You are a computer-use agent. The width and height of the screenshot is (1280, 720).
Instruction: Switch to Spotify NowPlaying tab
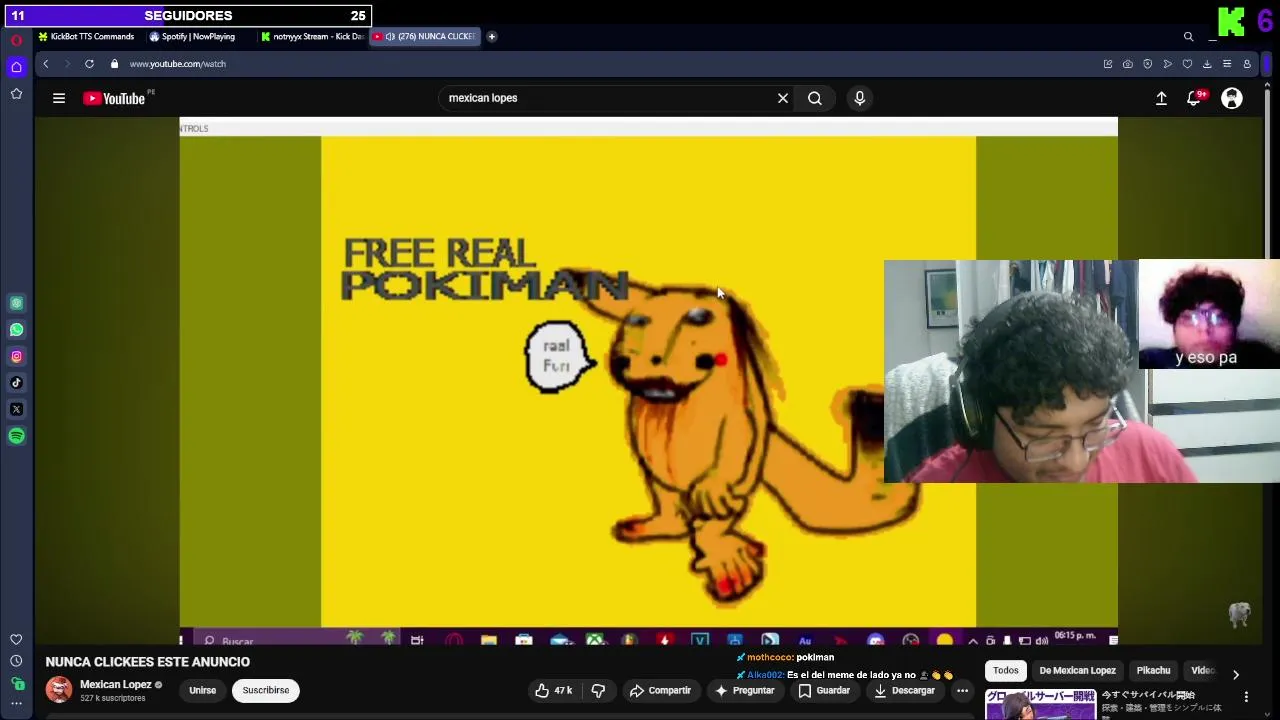point(194,36)
